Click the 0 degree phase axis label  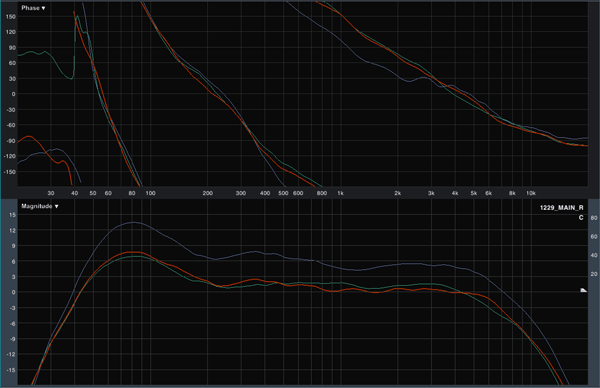point(13,94)
